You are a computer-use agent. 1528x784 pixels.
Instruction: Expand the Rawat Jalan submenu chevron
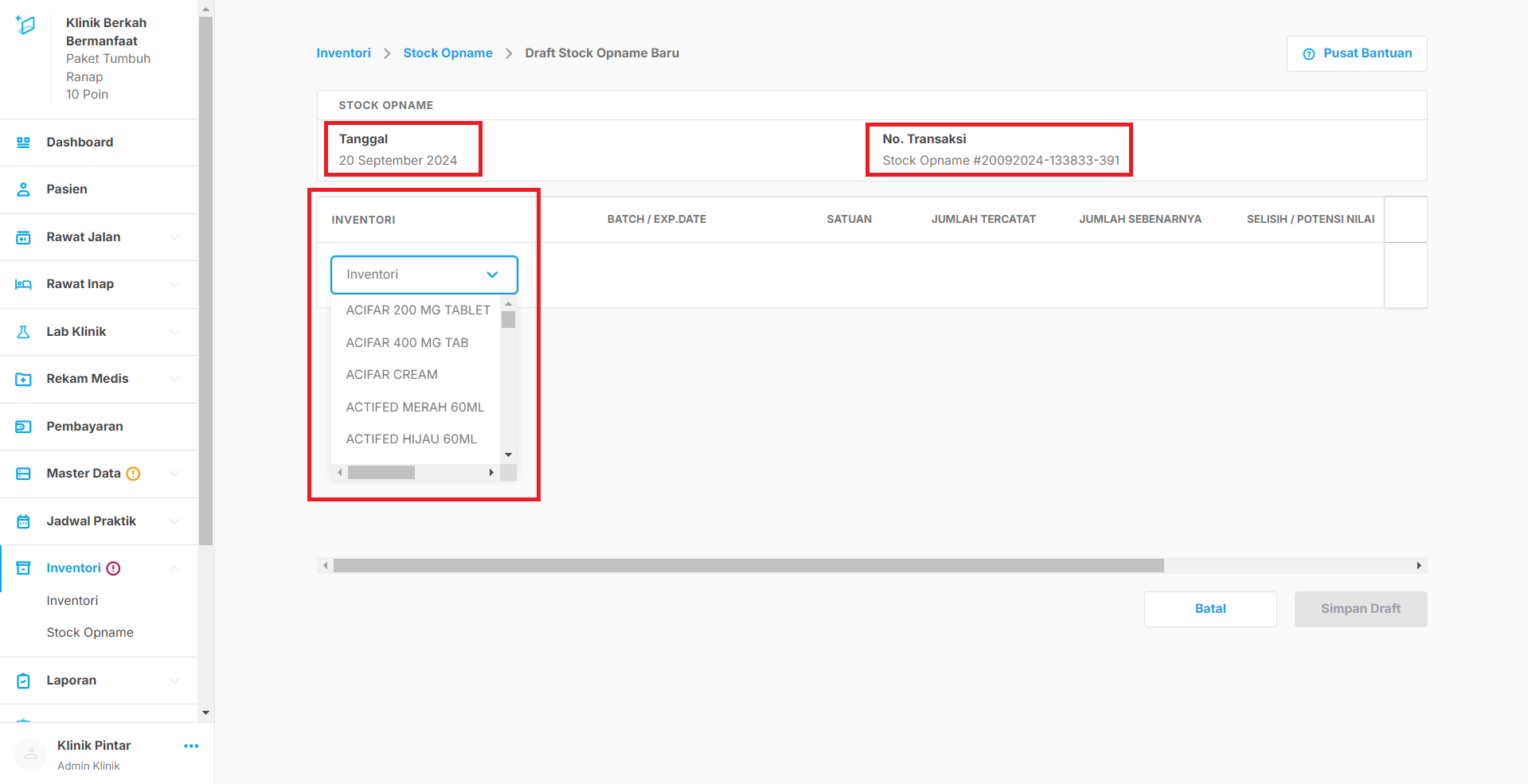(174, 237)
